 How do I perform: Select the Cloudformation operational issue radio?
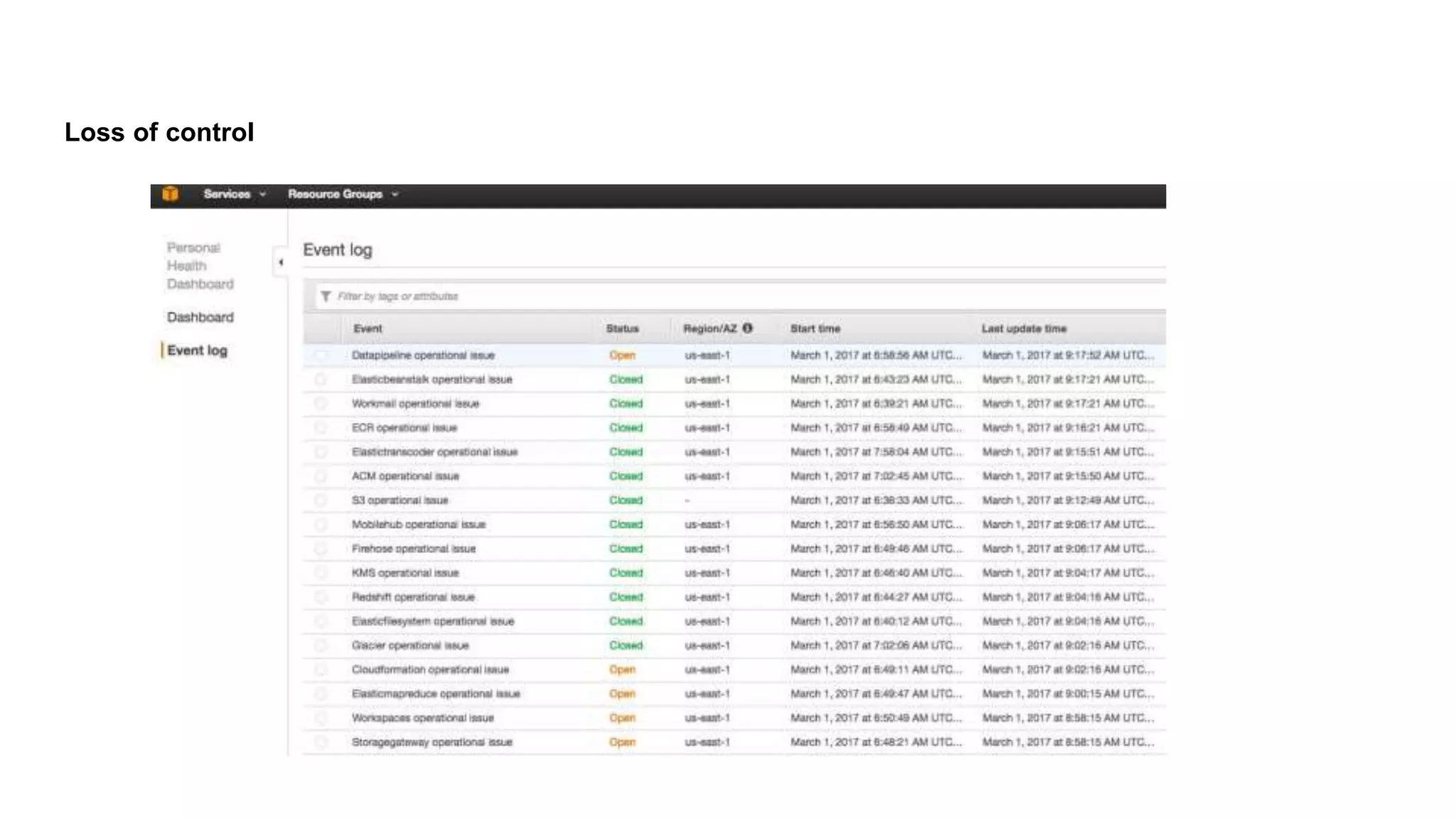pos(321,670)
